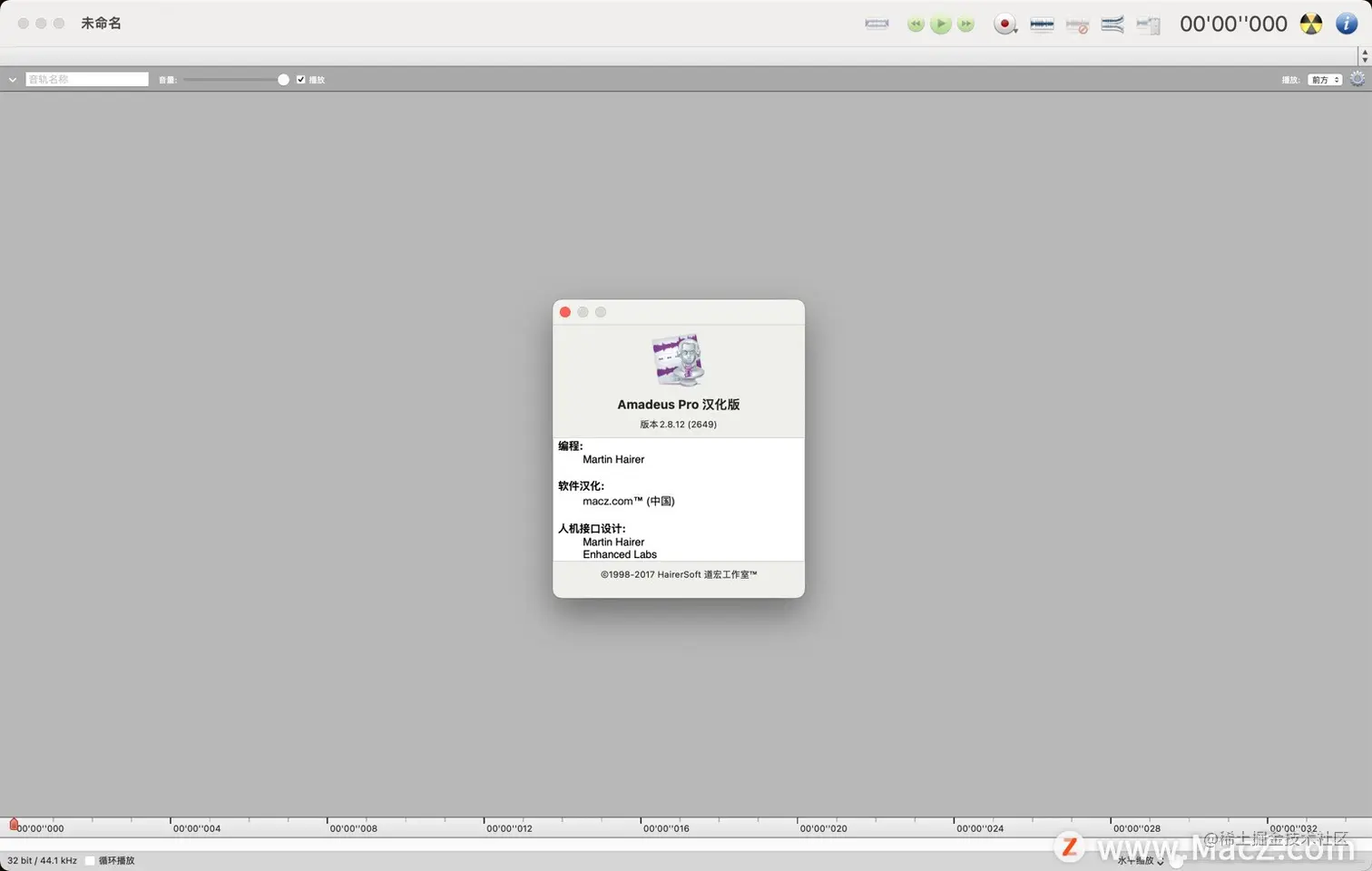The image size is (1372, 871).
Task: Open the waveform view toolbar icon
Action: [x=1042, y=24]
